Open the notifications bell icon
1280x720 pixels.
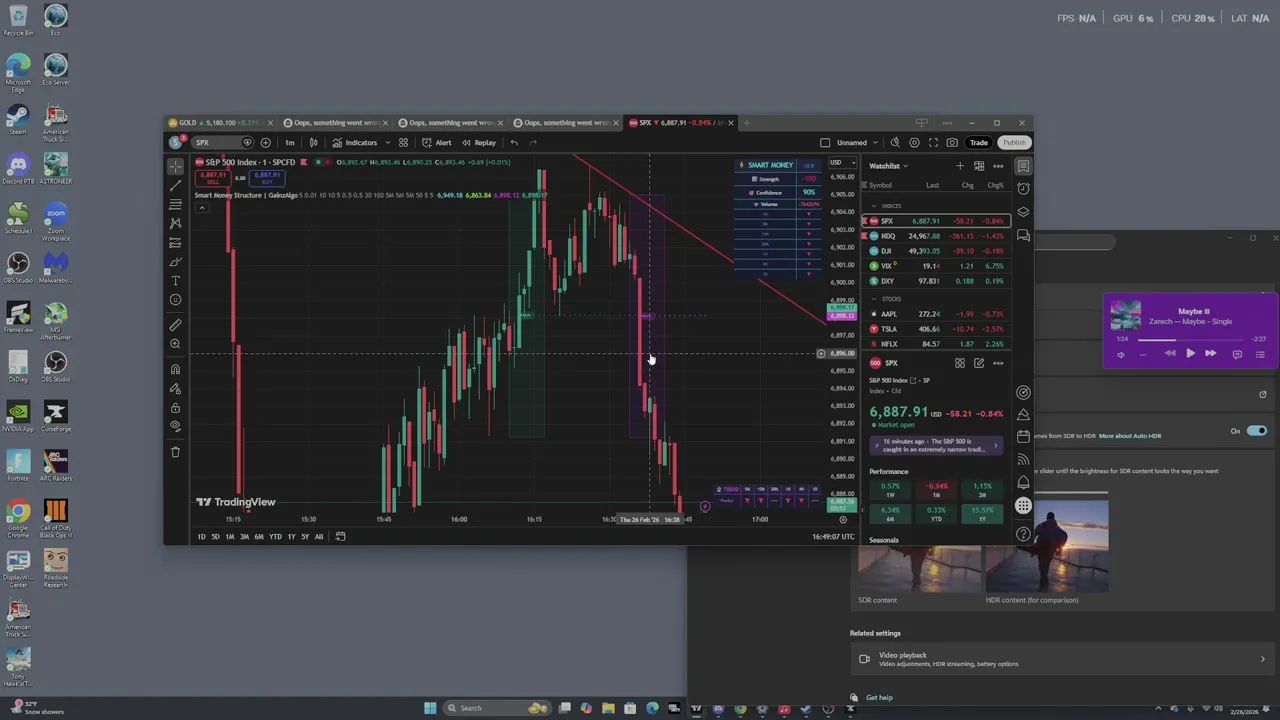[1023, 482]
